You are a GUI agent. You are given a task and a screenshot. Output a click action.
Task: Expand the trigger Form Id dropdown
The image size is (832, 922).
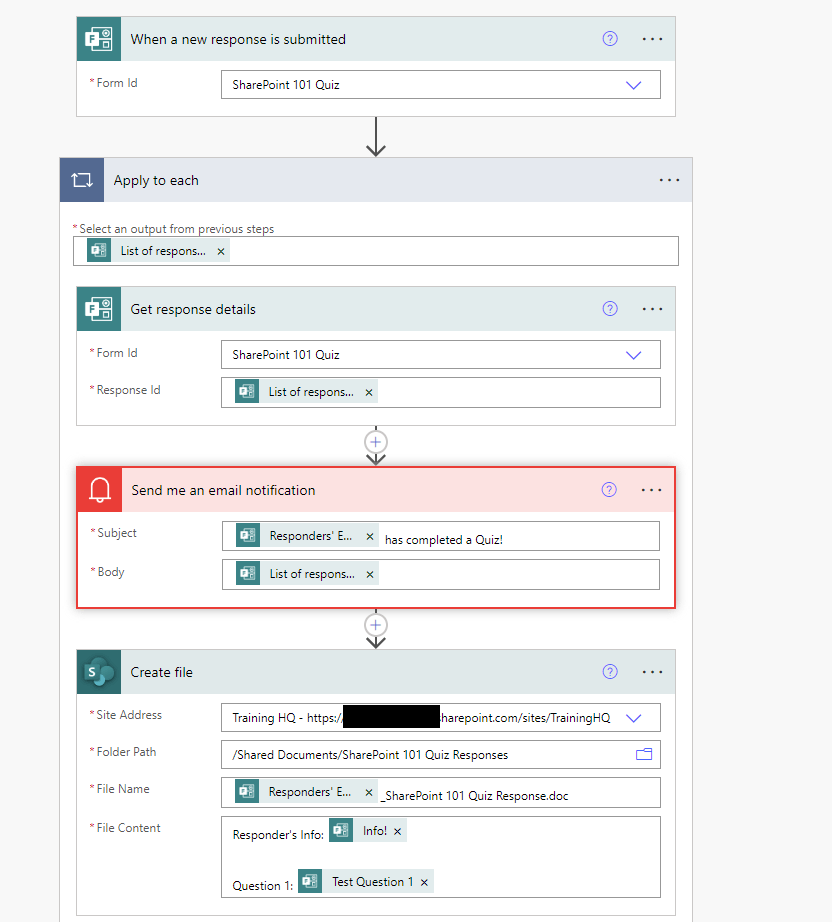[633, 85]
